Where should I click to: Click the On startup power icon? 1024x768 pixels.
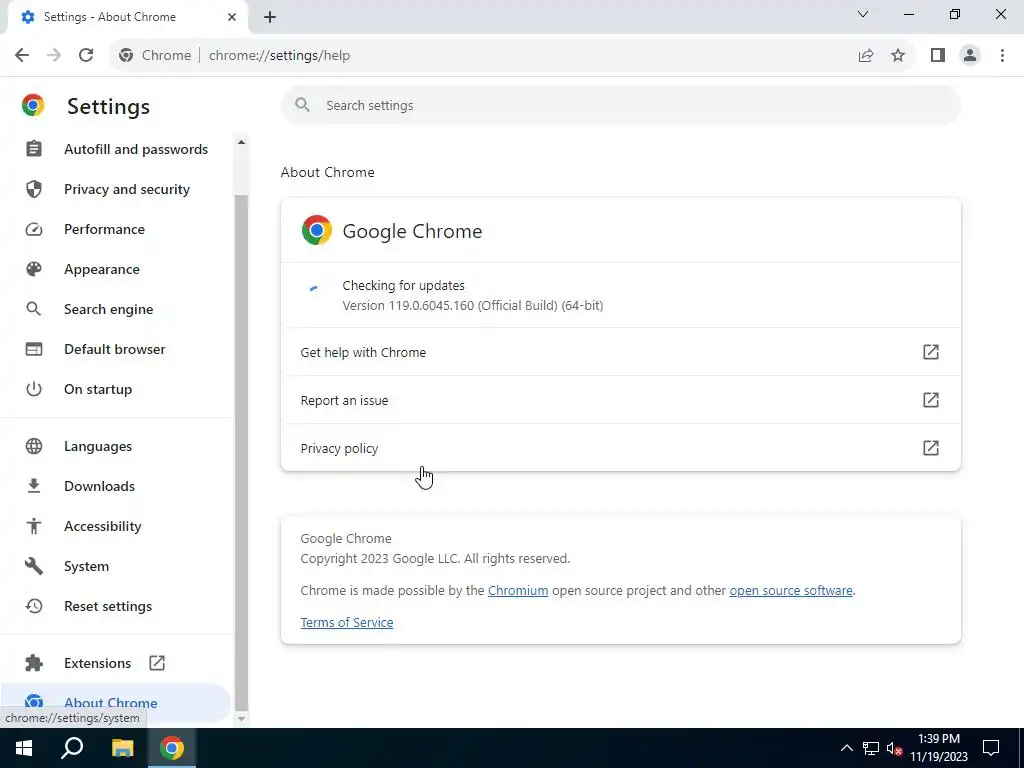(x=33, y=389)
